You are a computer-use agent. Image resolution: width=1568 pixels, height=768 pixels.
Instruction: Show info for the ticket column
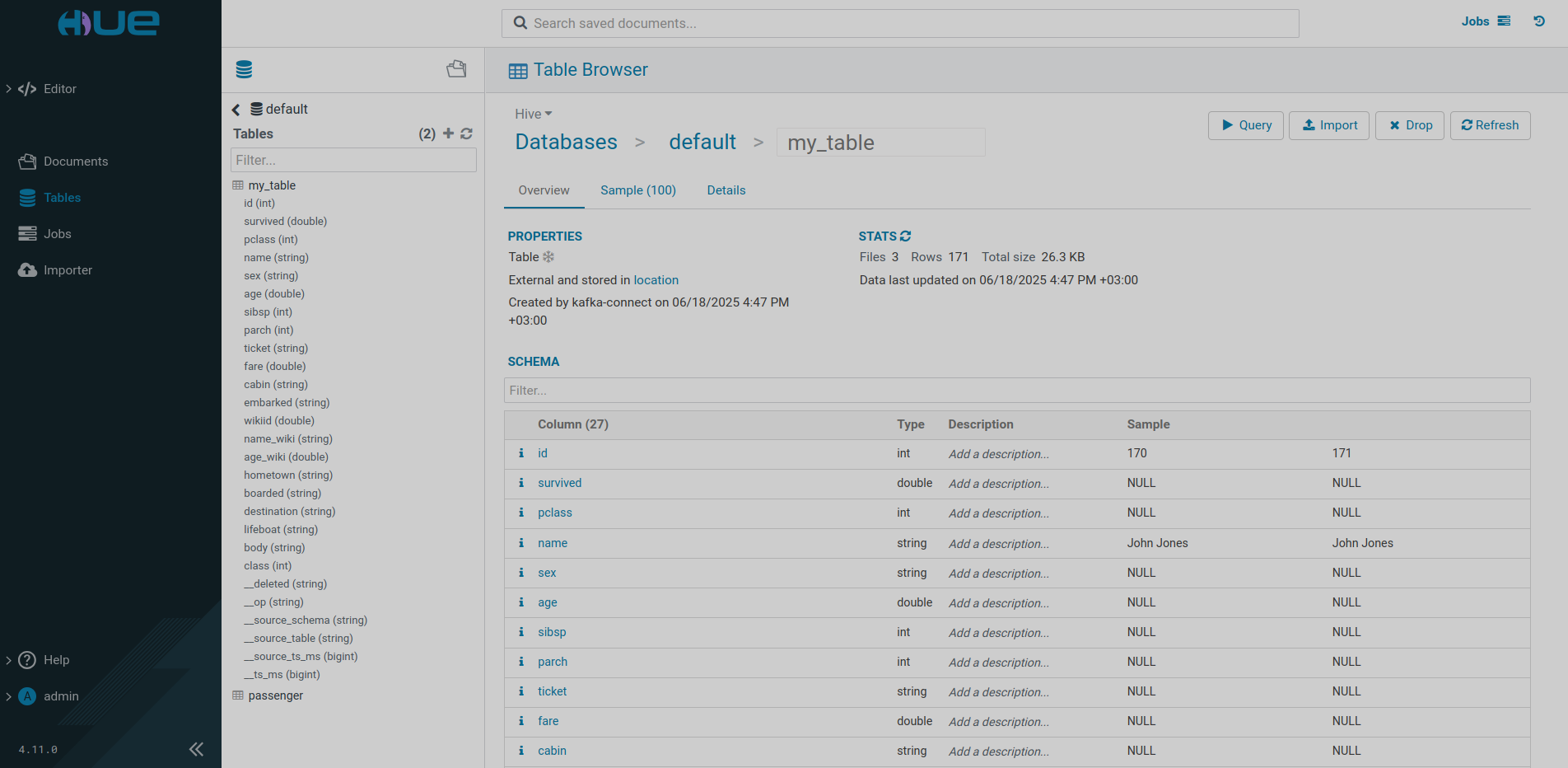[520, 691]
